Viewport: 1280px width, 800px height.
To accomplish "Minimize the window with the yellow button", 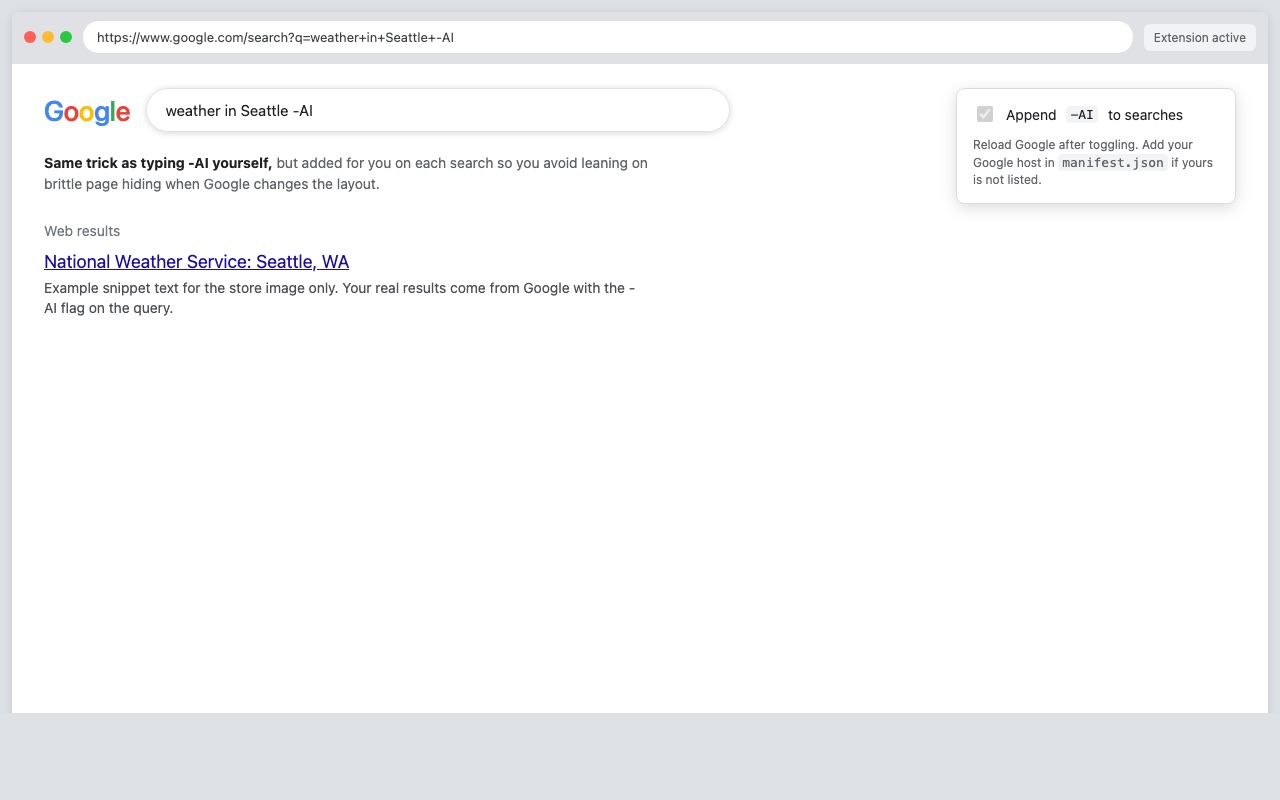I will [x=48, y=37].
